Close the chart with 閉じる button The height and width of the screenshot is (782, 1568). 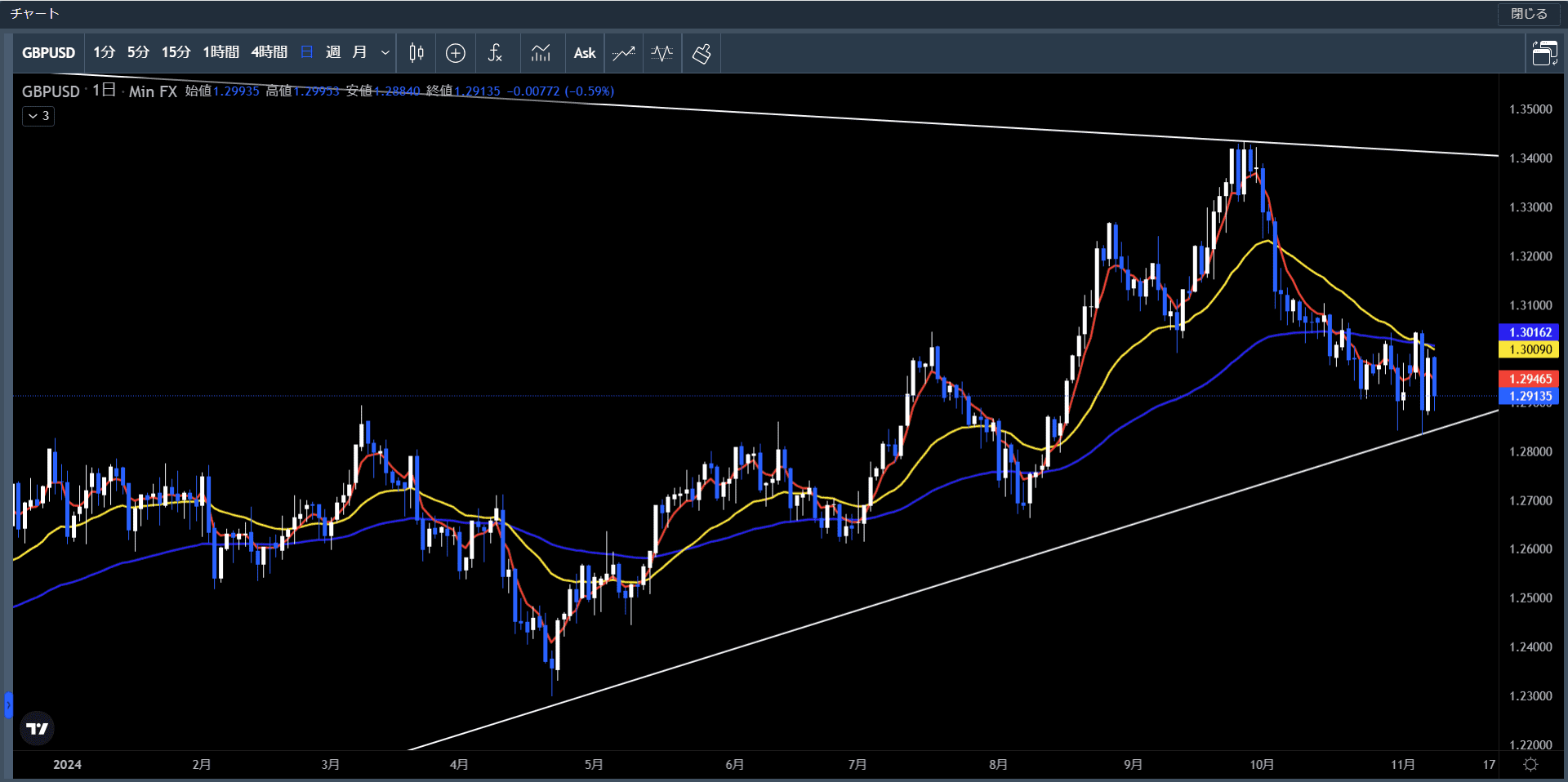(1529, 14)
